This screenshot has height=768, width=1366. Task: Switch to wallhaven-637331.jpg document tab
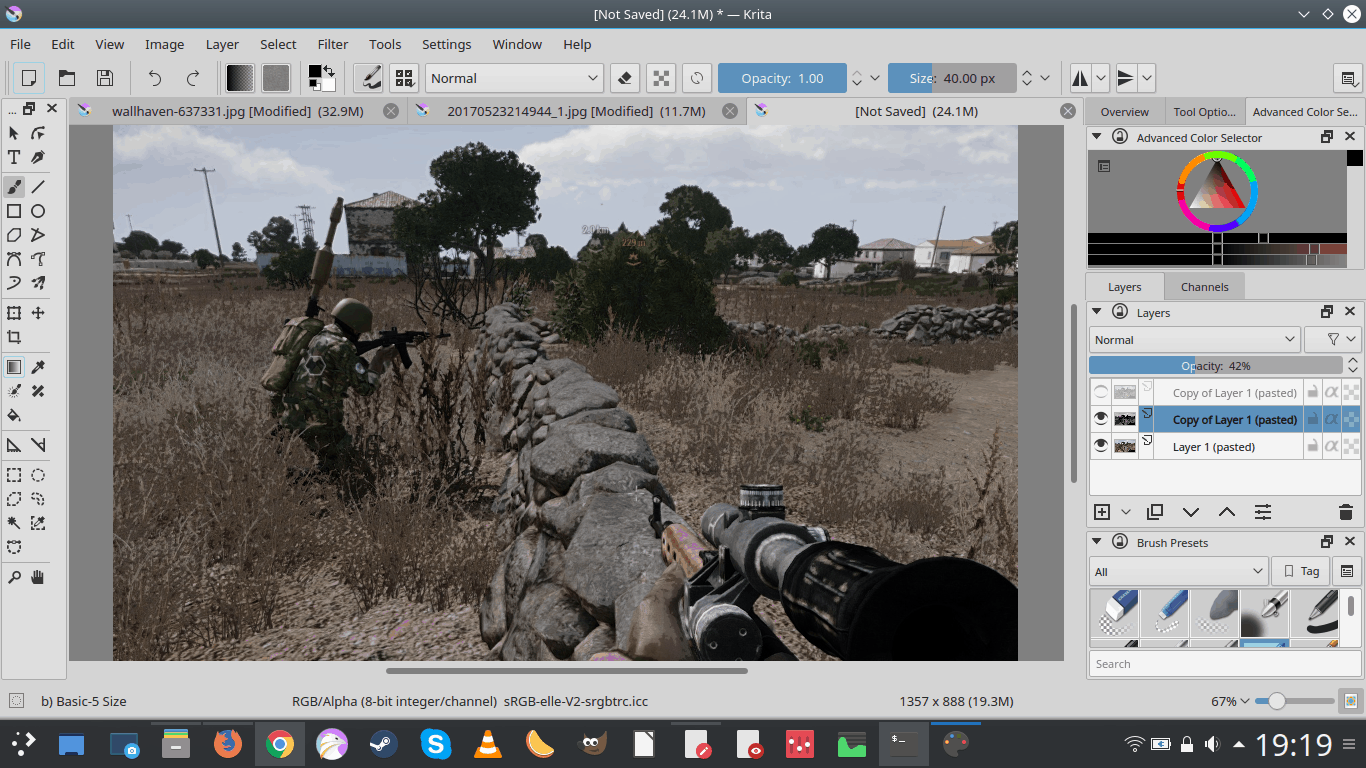[237, 111]
